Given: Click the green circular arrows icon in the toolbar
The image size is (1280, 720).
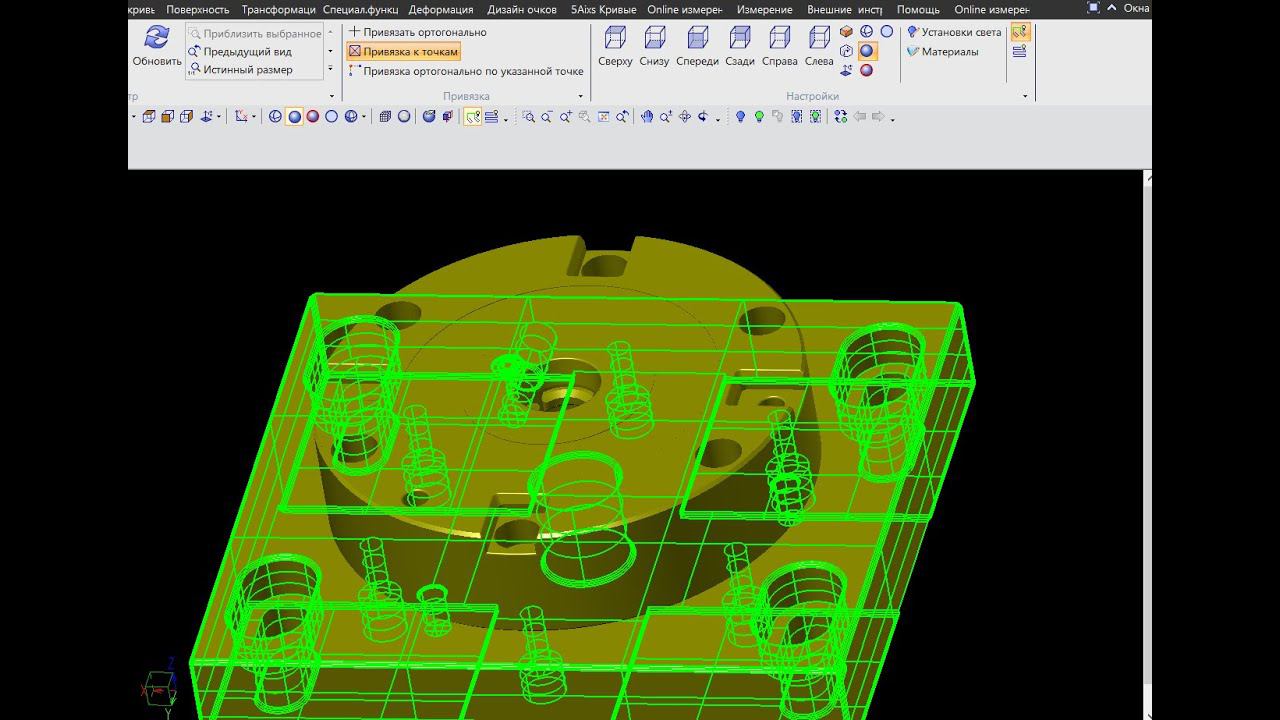Looking at the screenshot, I should point(840,117).
